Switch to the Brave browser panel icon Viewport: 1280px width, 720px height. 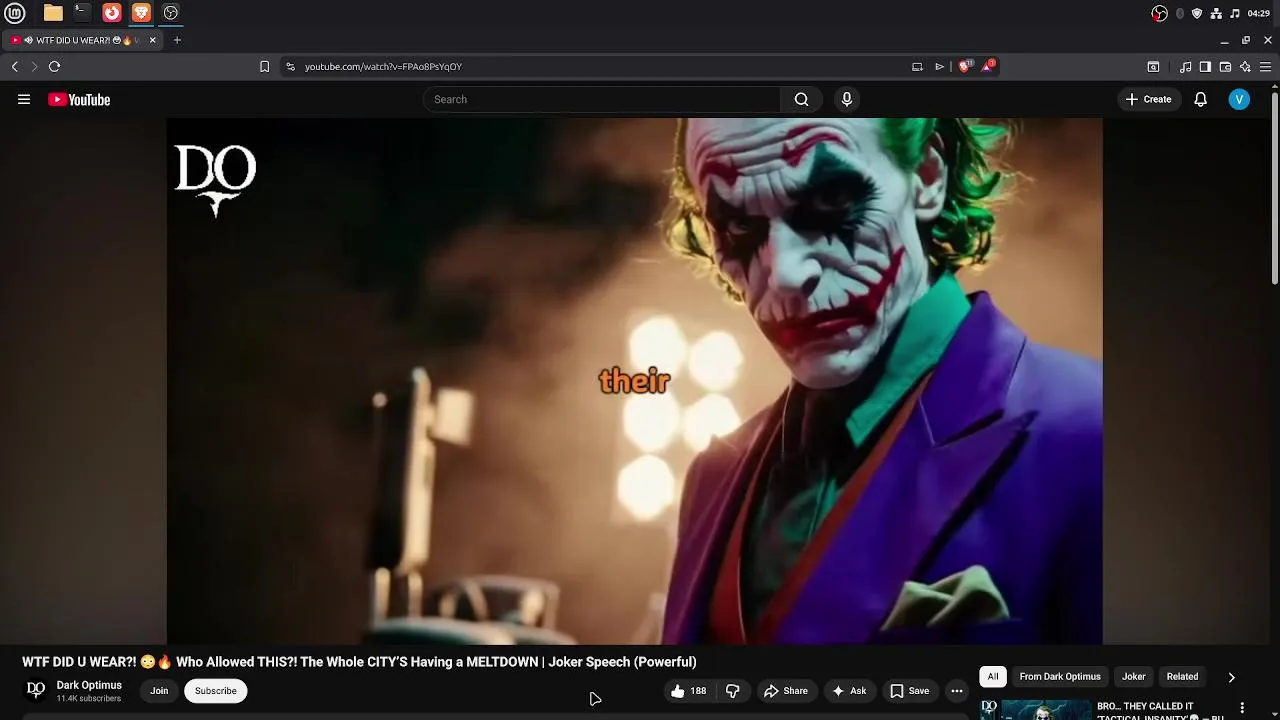[141, 13]
